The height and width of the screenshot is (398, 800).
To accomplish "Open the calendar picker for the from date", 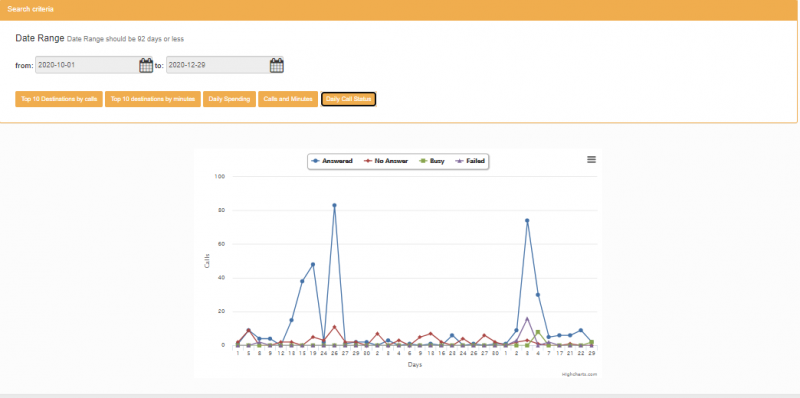I will (x=146, y=65).
